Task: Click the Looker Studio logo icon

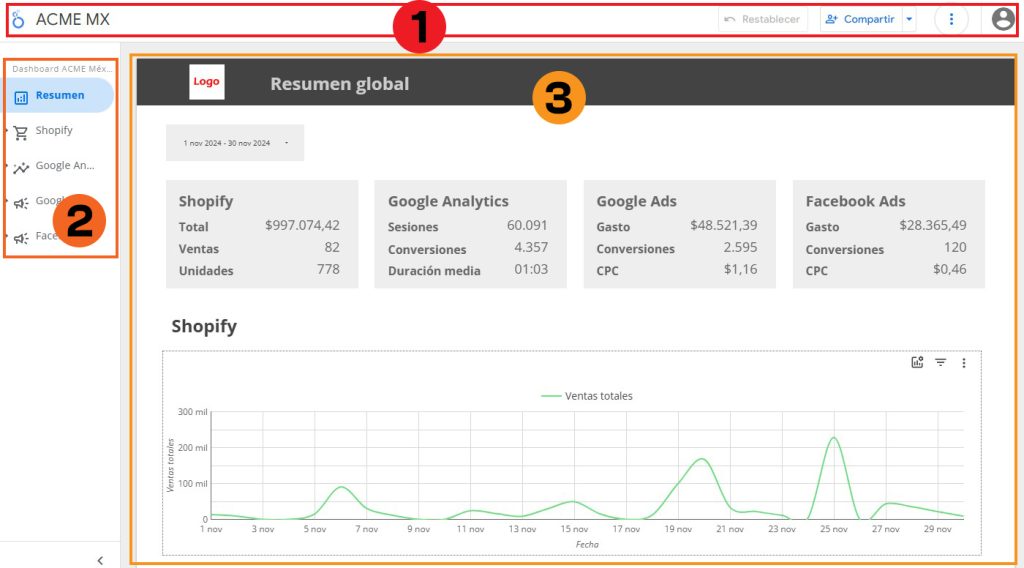Action: click(18, 20)
